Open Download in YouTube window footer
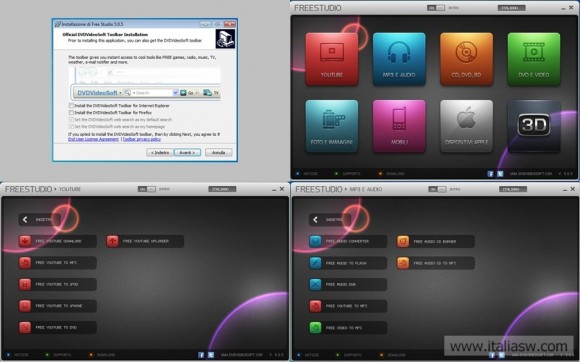 point(102,355)
